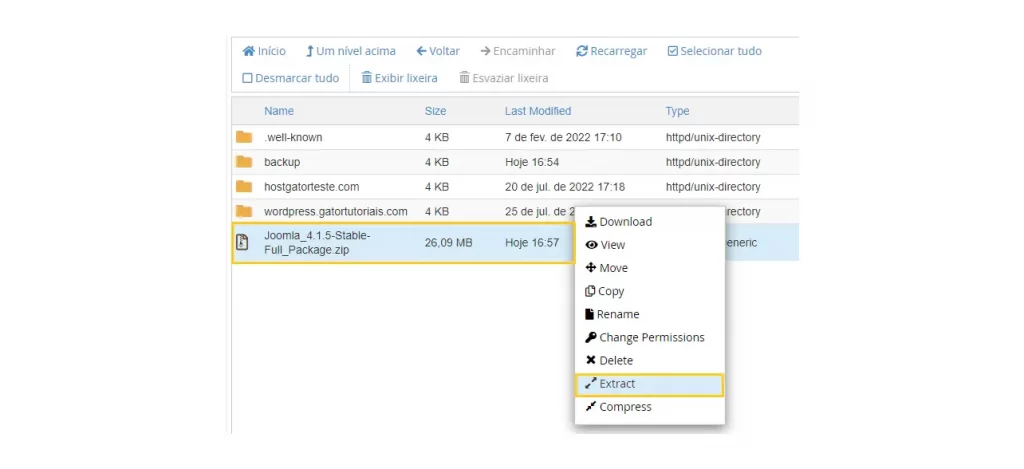Click the Encaminhar forward button

pyautogui.click(x=518, y=51)
